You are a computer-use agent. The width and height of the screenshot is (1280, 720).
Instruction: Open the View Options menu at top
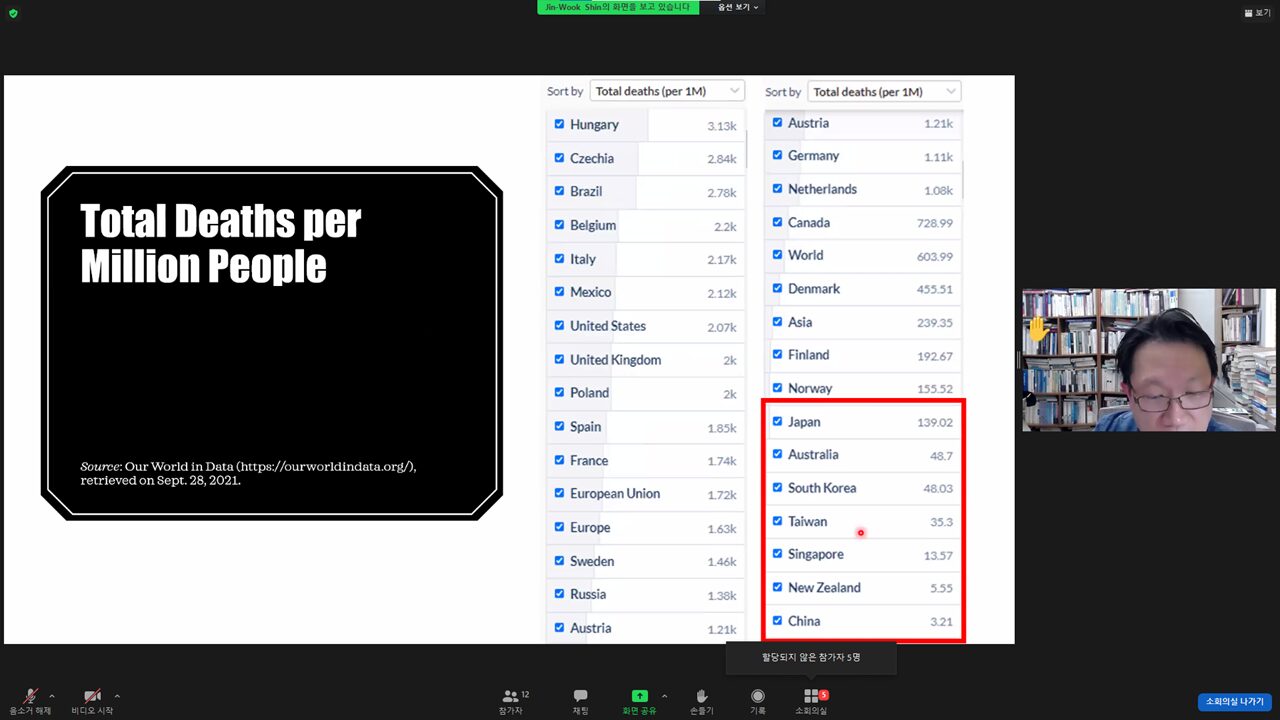pos(738,7)
